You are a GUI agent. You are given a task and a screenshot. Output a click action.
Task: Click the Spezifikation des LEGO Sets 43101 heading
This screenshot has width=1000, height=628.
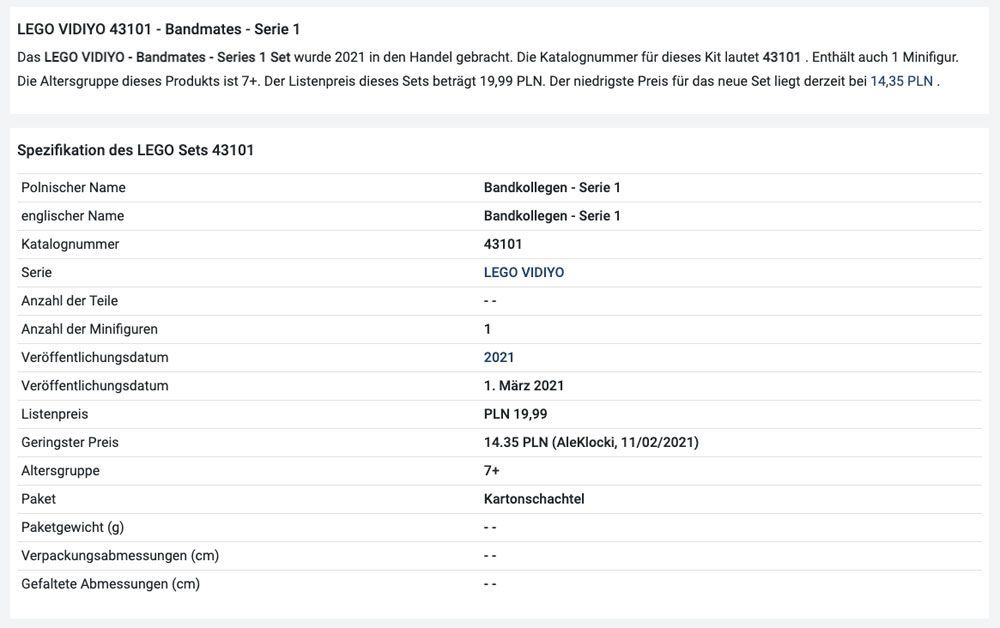[x=135, y=150]
